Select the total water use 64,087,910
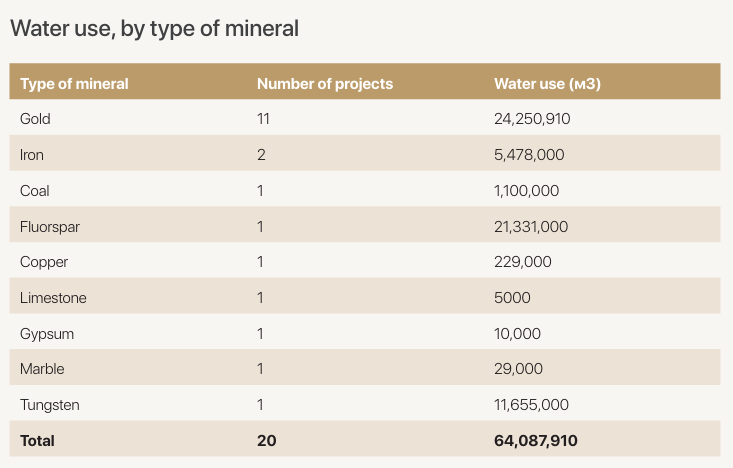733x468 pixels. click(x=536, y=440)
